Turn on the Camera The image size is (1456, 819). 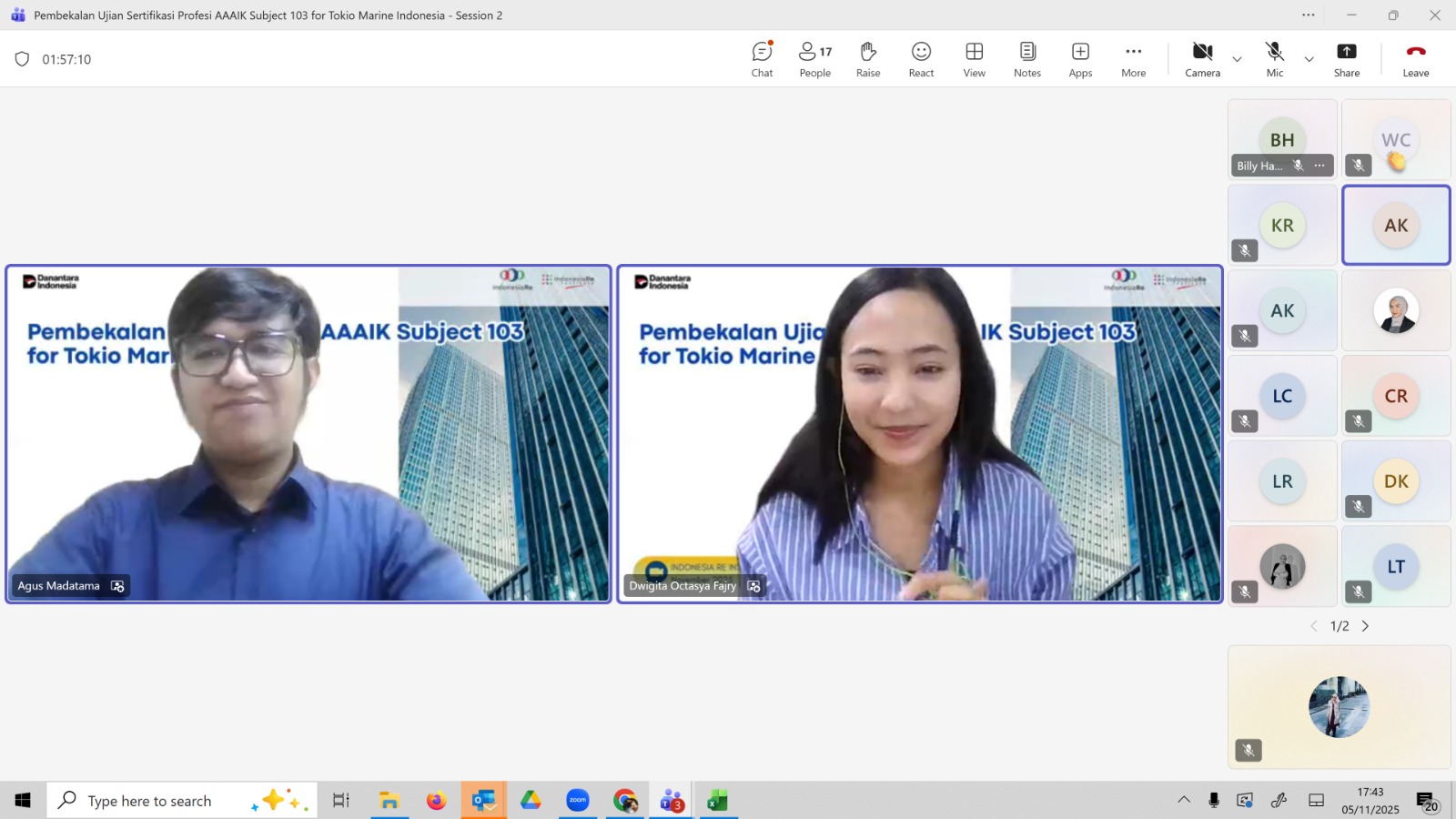(x=1202, y=60)
